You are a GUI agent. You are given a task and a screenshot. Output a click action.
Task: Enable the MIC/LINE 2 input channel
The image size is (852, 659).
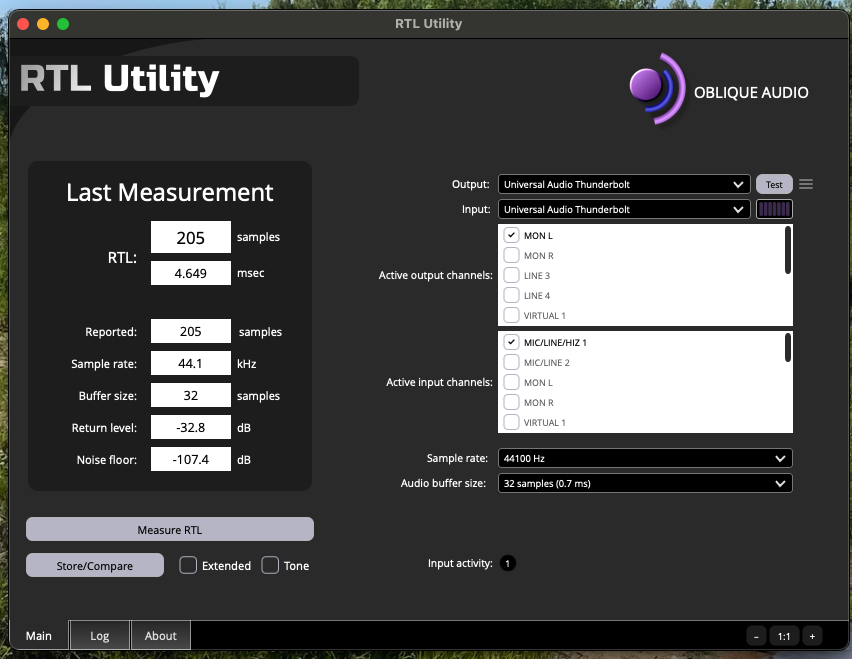point(511,362)
